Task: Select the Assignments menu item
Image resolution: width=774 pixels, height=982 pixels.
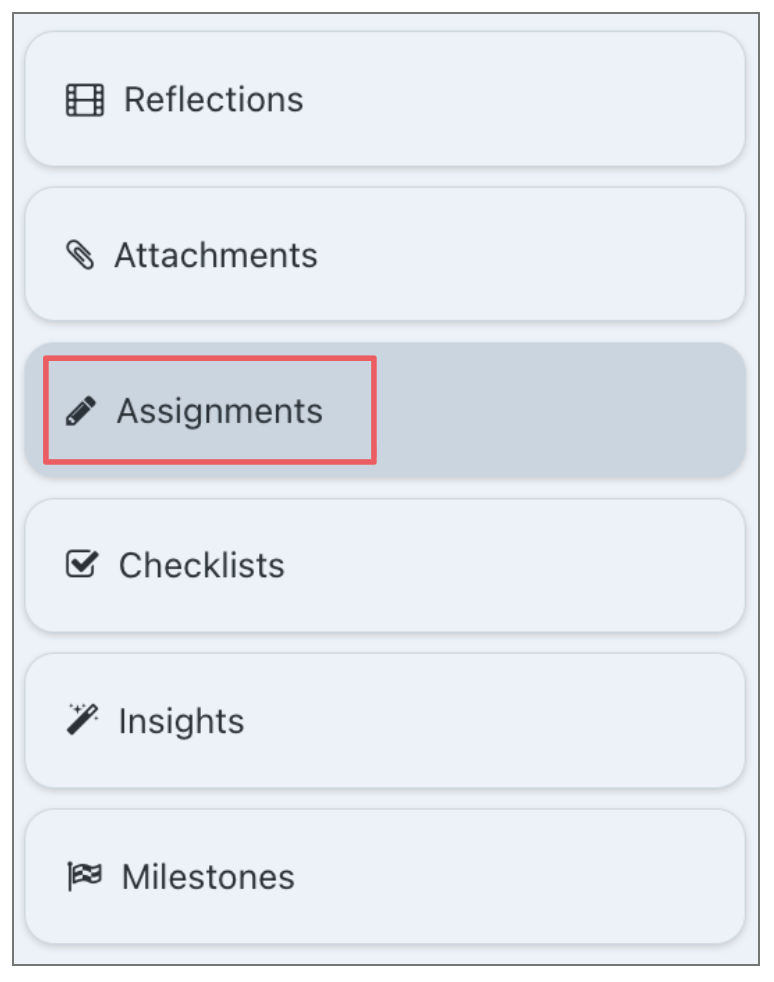Action: point(385,410)
